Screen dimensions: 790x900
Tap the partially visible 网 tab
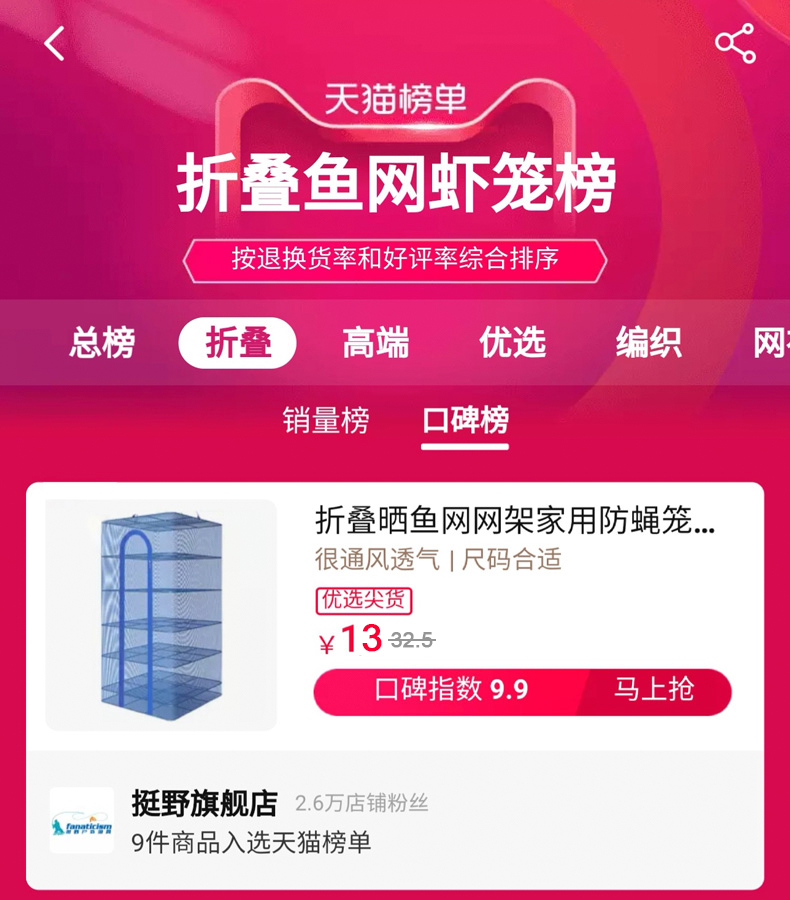coord(771,343)
